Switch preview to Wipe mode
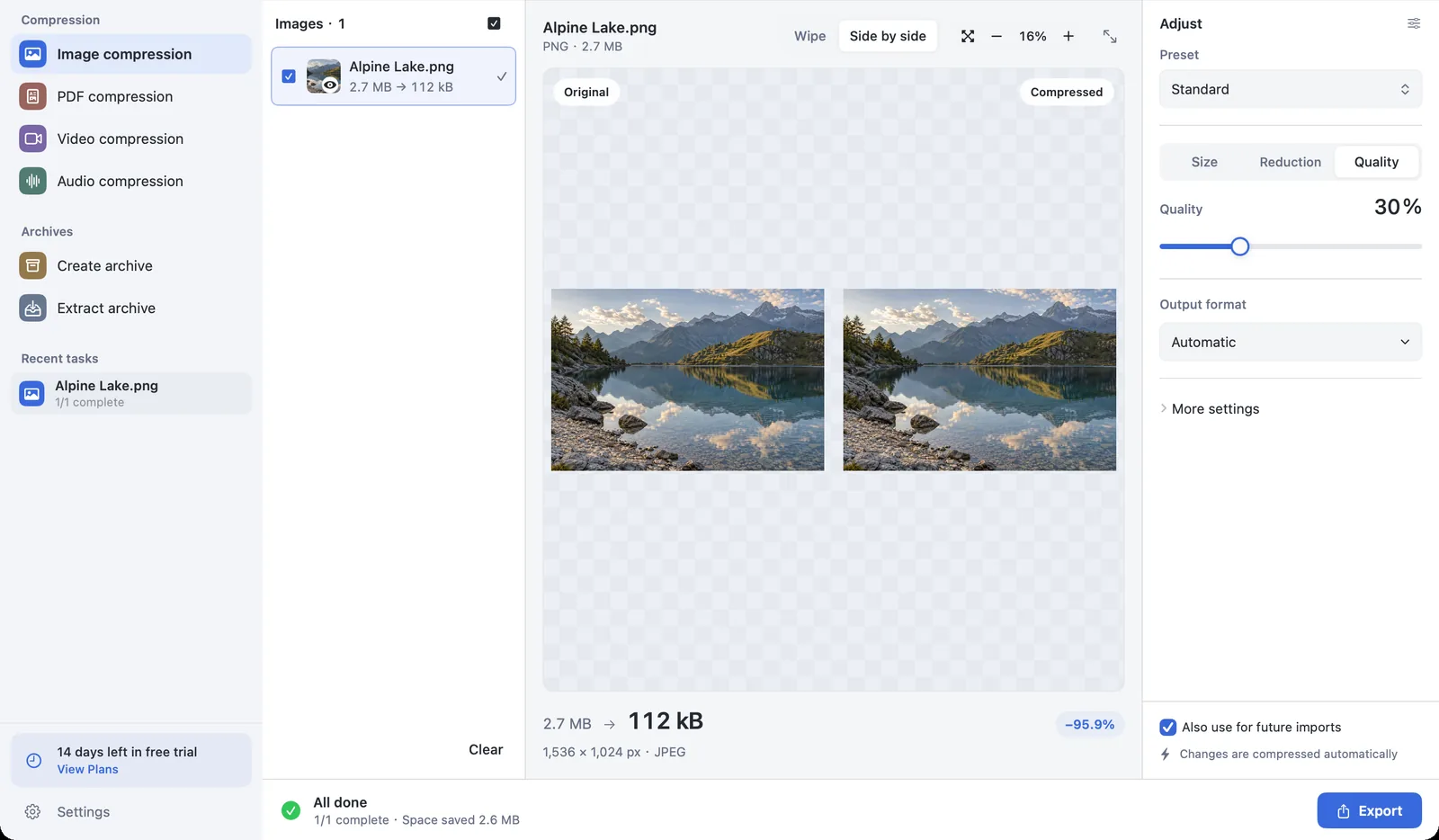 [809, 36]
